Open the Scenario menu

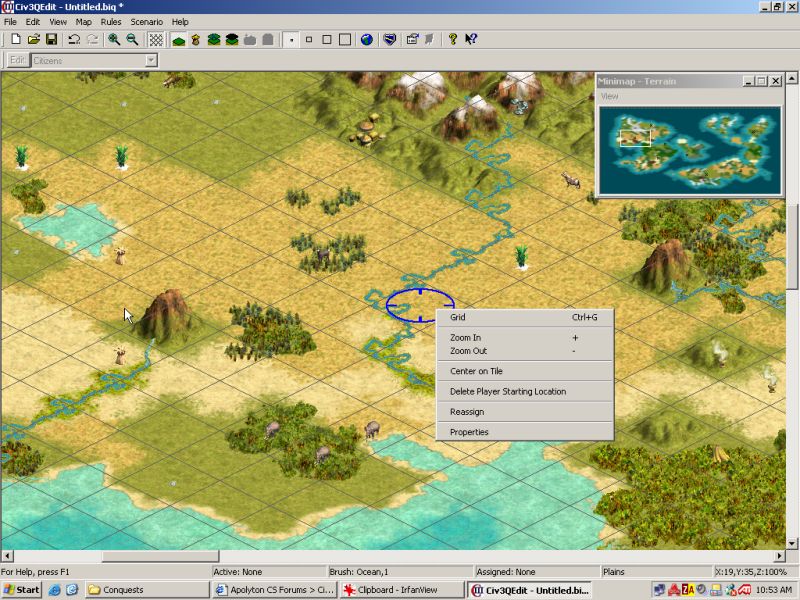tap(146, 21)
